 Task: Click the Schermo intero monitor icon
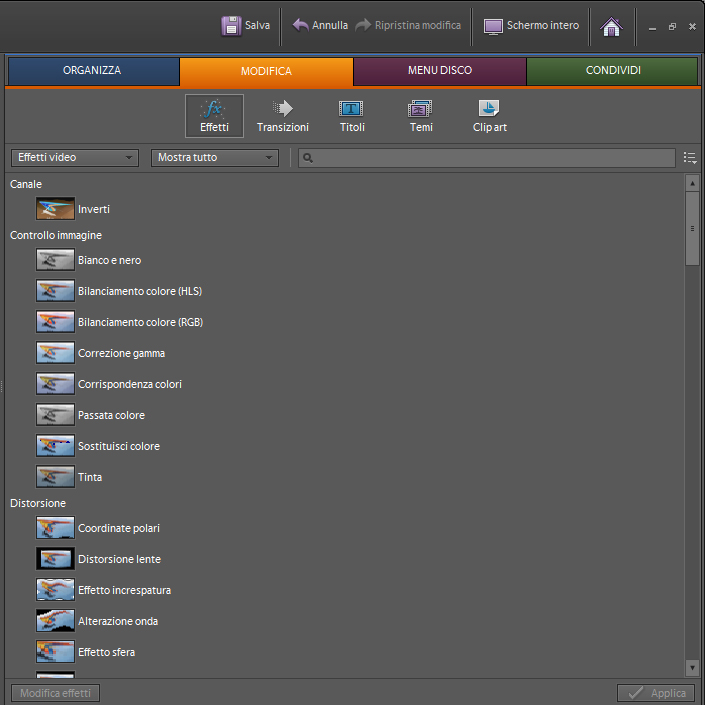click(494, 26)
